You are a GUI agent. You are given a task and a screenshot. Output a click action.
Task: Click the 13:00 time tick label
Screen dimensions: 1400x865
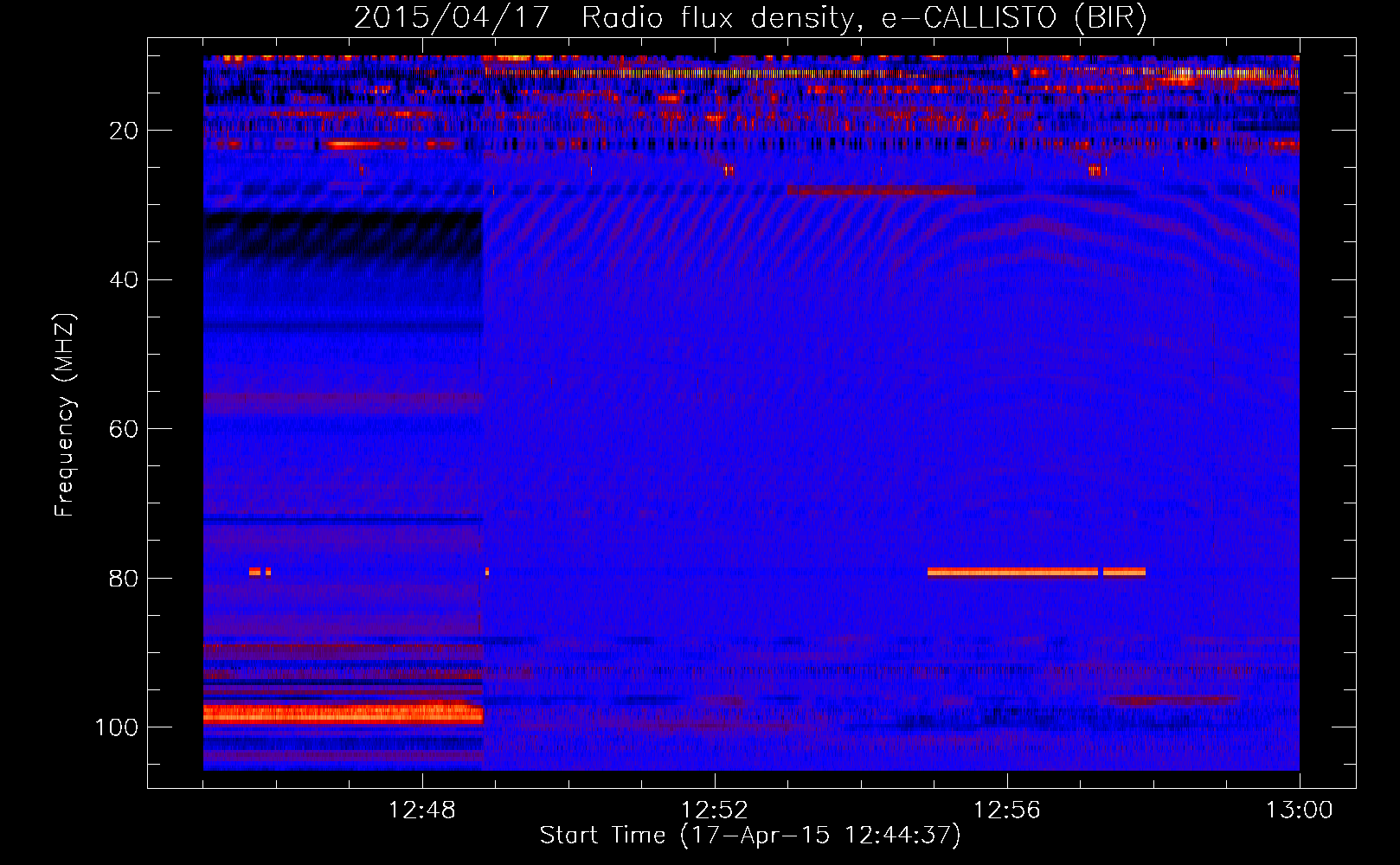click(x=1300, y=811)
